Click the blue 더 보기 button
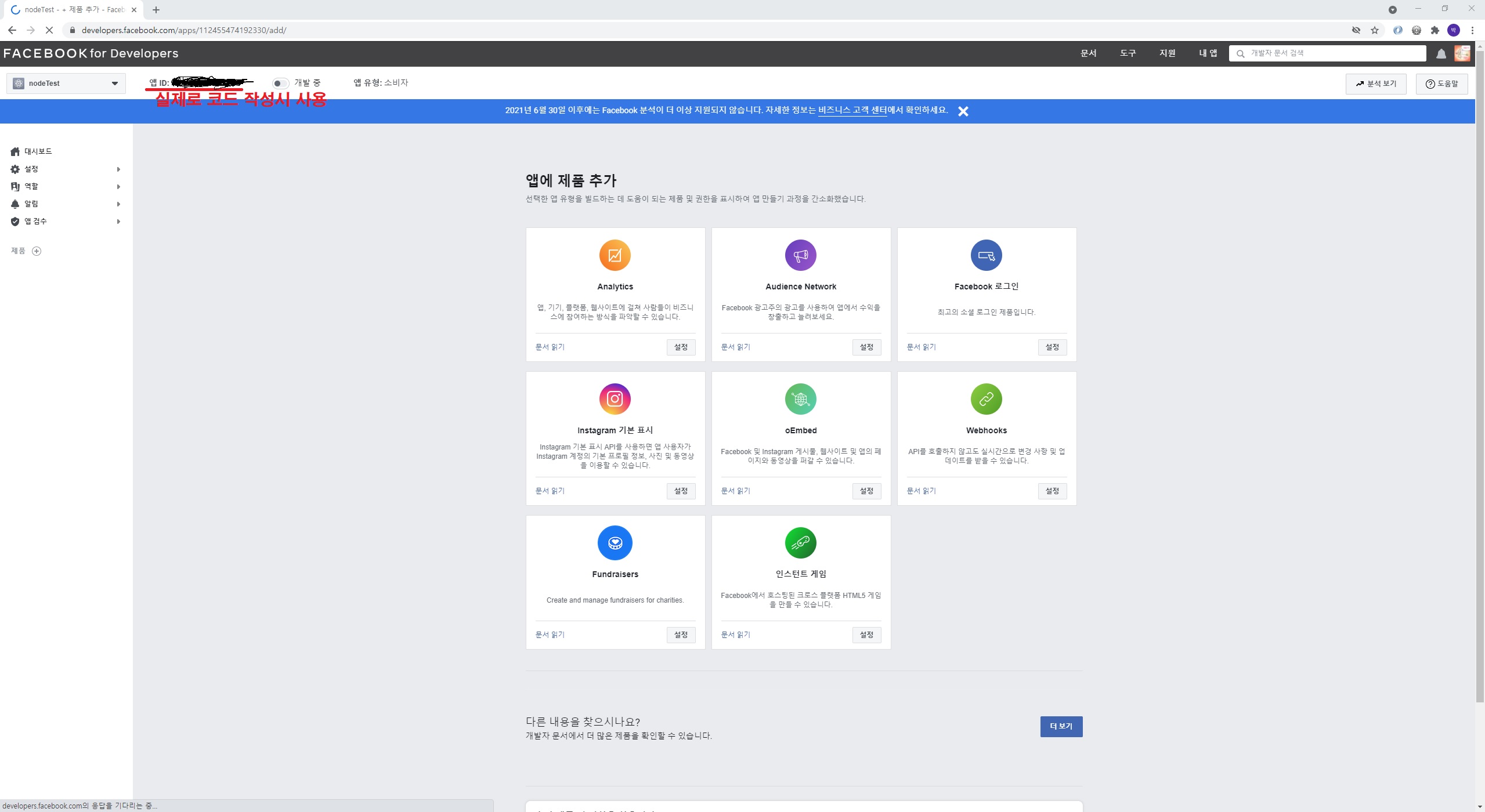 pyautogui.click(x=1061, y=726)
